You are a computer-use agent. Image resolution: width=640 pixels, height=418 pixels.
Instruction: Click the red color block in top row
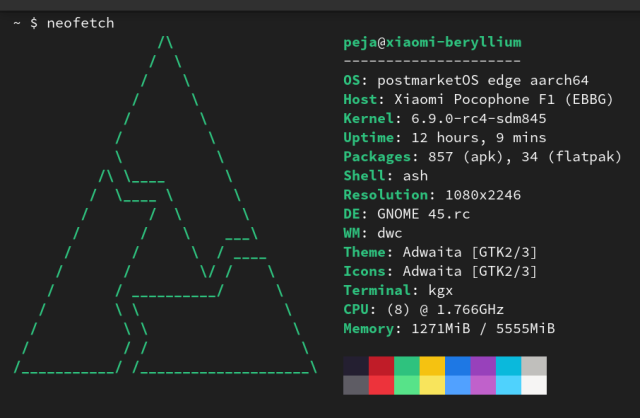[381, 366]
